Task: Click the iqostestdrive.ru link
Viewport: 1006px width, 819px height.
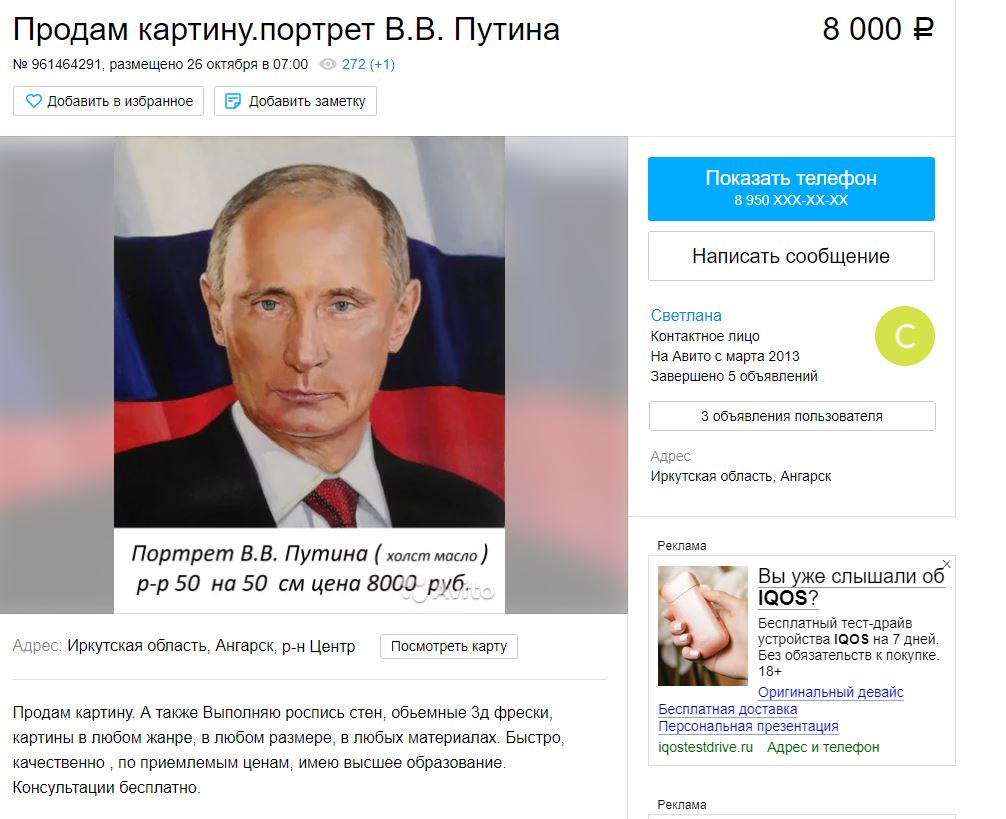Action: click(705, 747)
